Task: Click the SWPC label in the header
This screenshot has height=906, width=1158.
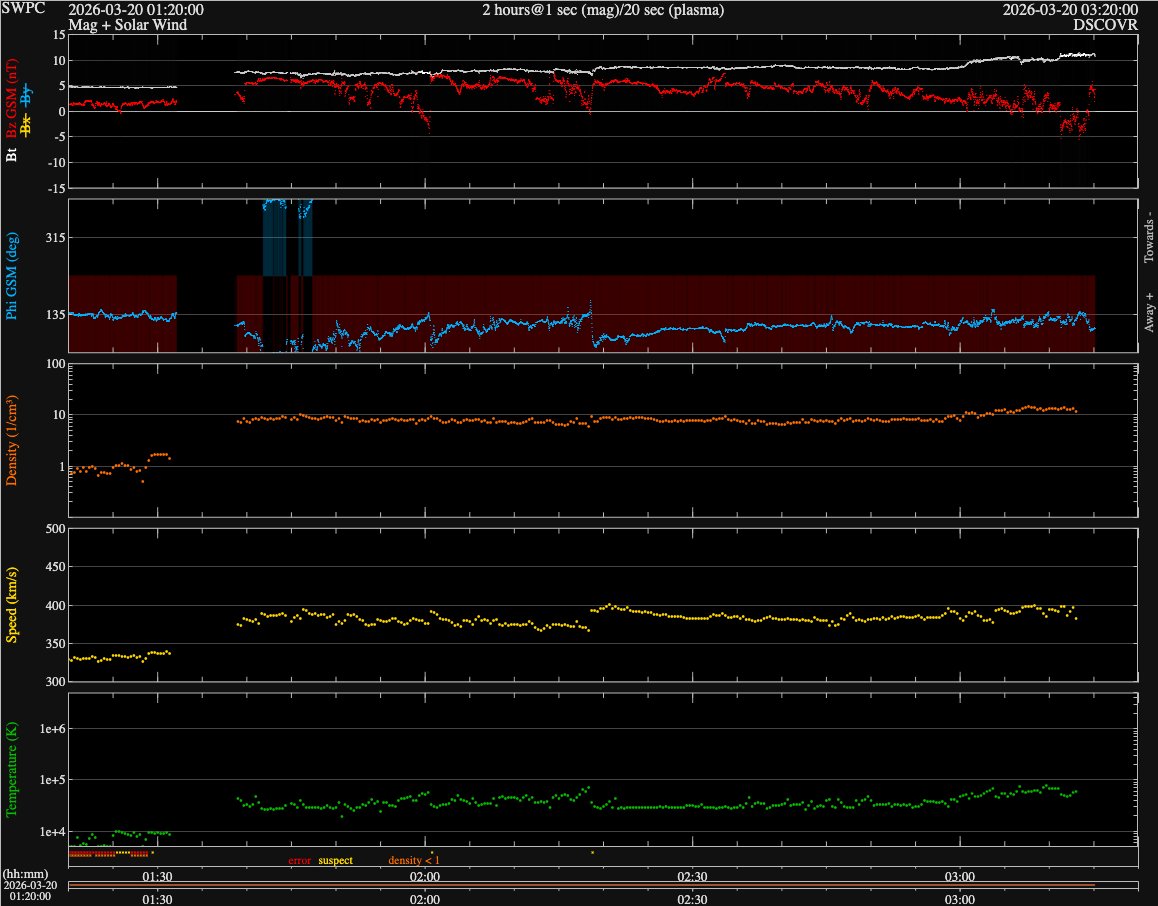Action: pyautogui.click(x=24, y=8)
